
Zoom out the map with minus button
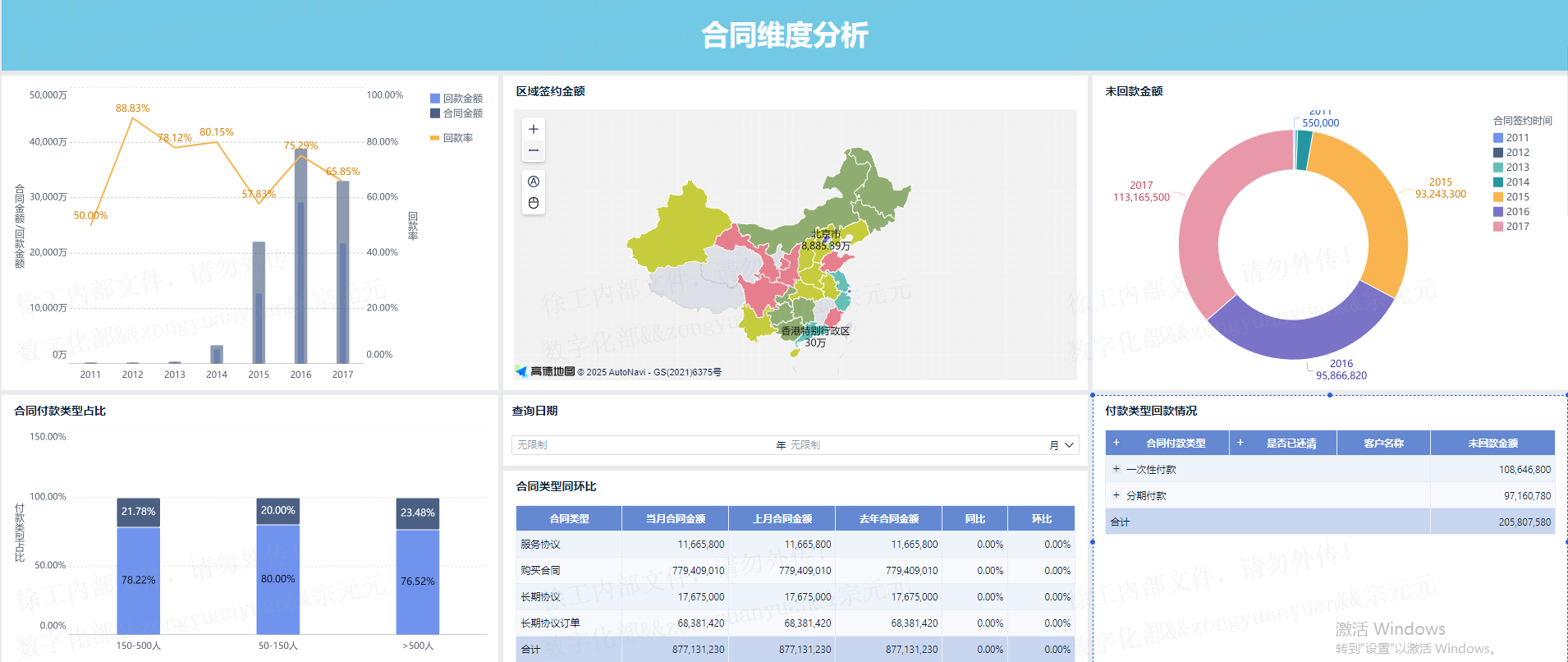tap(534, 150)
